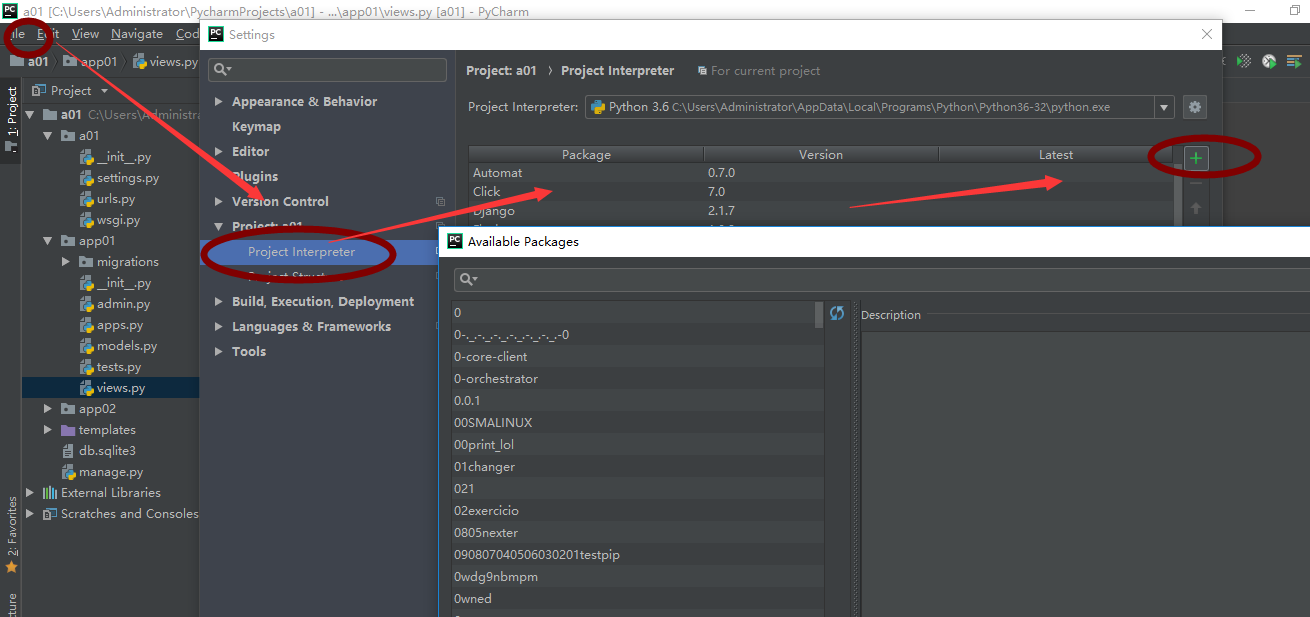Expand Appearance & Behavior in Settings

(219, 102)
